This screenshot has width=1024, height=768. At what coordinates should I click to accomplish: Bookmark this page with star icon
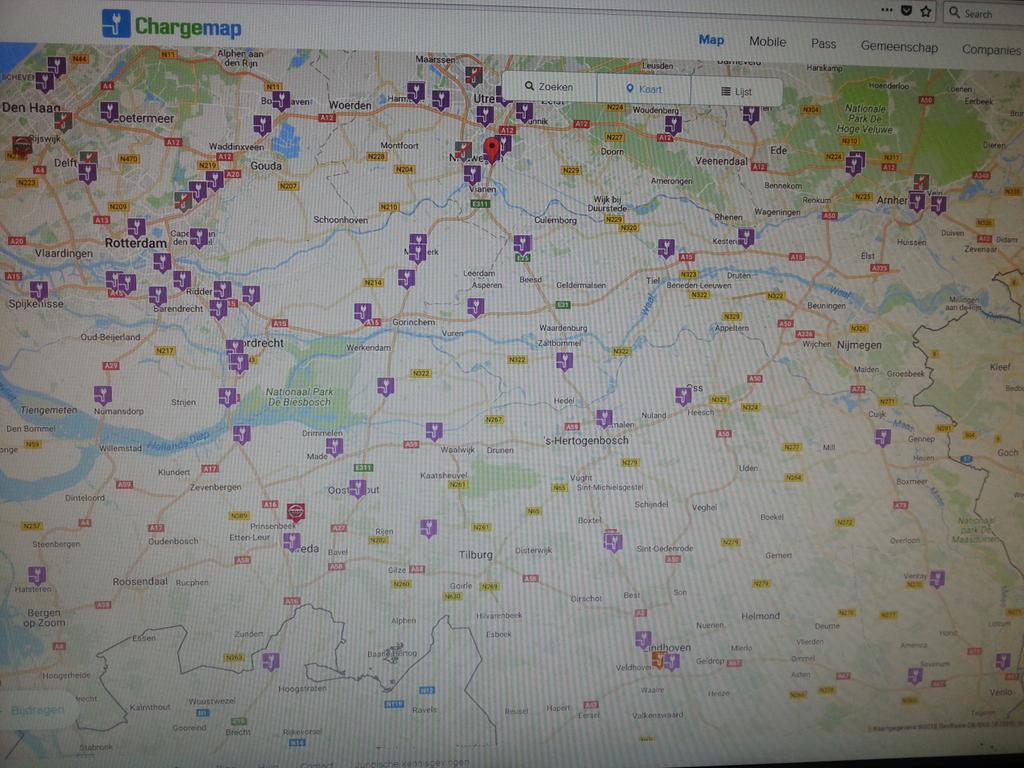(x=925, y=11)
